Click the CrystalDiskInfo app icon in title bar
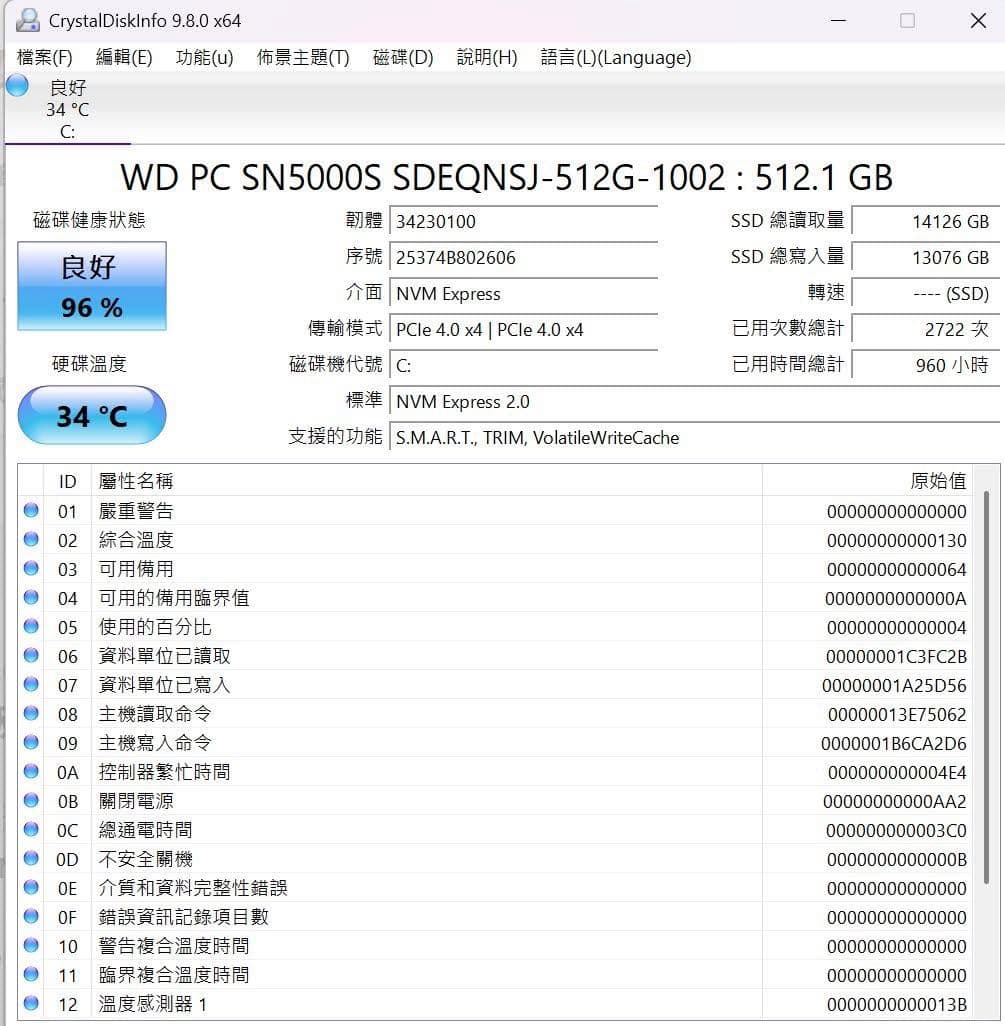This screenshot has height=1026, width=1005. click(x=27, y=20)
